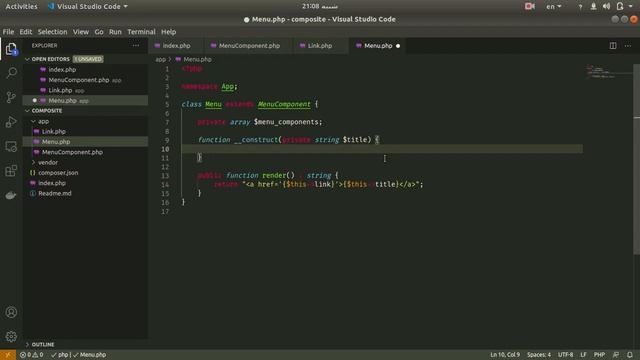Open the Visual Studio Code app menu

(x=87, y=7)
